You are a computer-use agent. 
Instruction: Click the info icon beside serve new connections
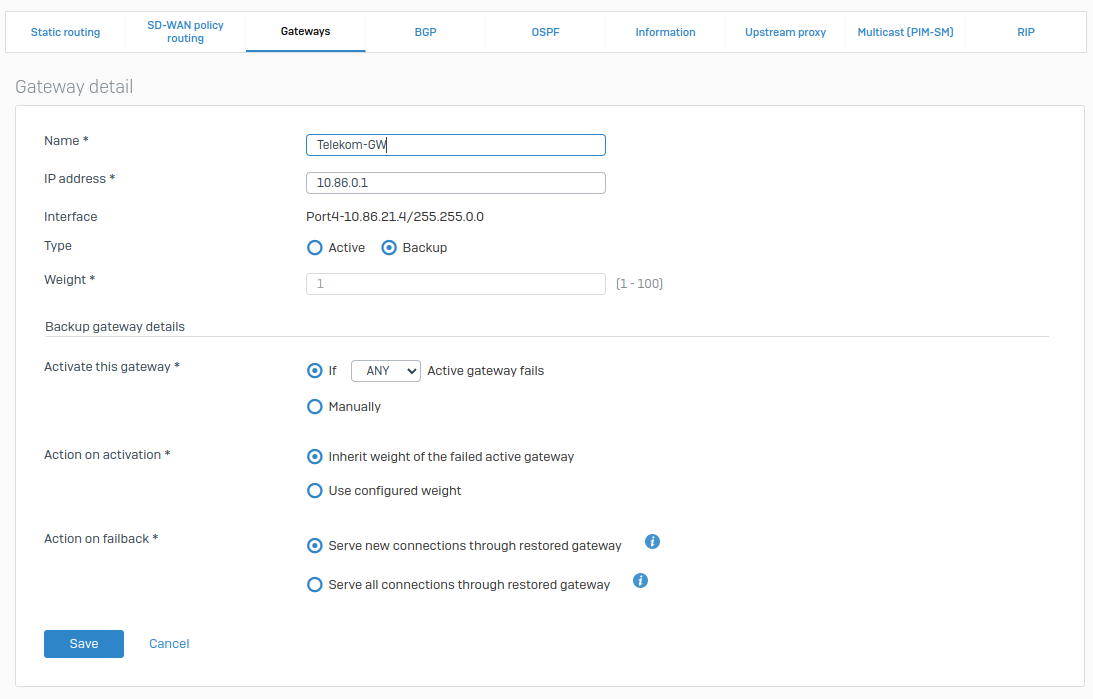652,541
